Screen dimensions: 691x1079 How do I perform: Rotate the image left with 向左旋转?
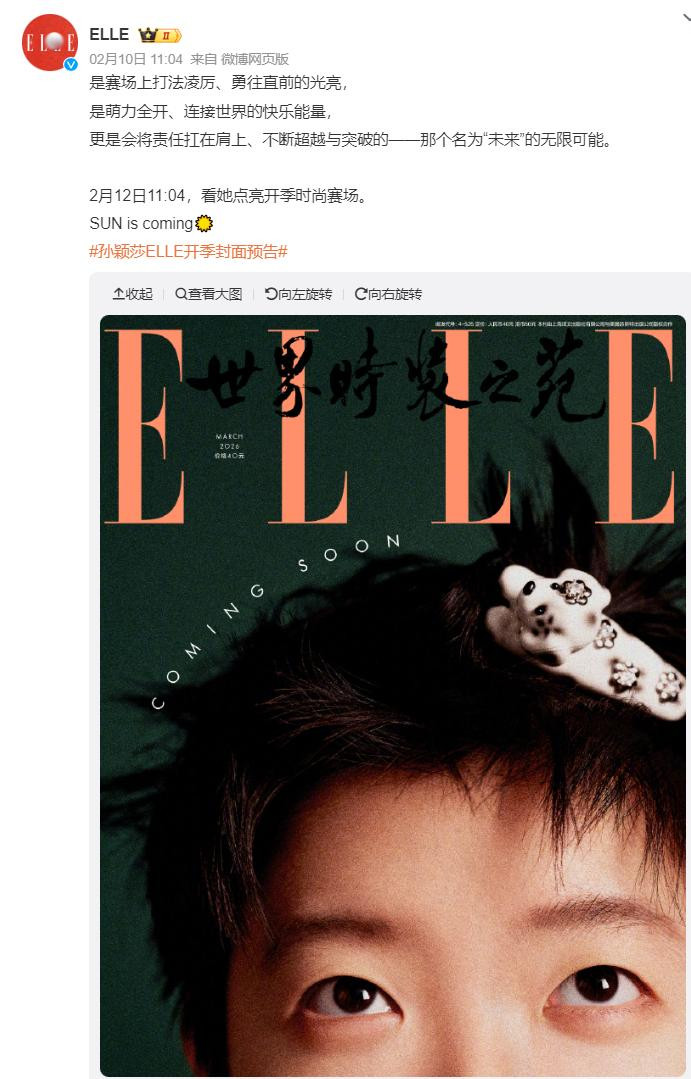(298, 295)
